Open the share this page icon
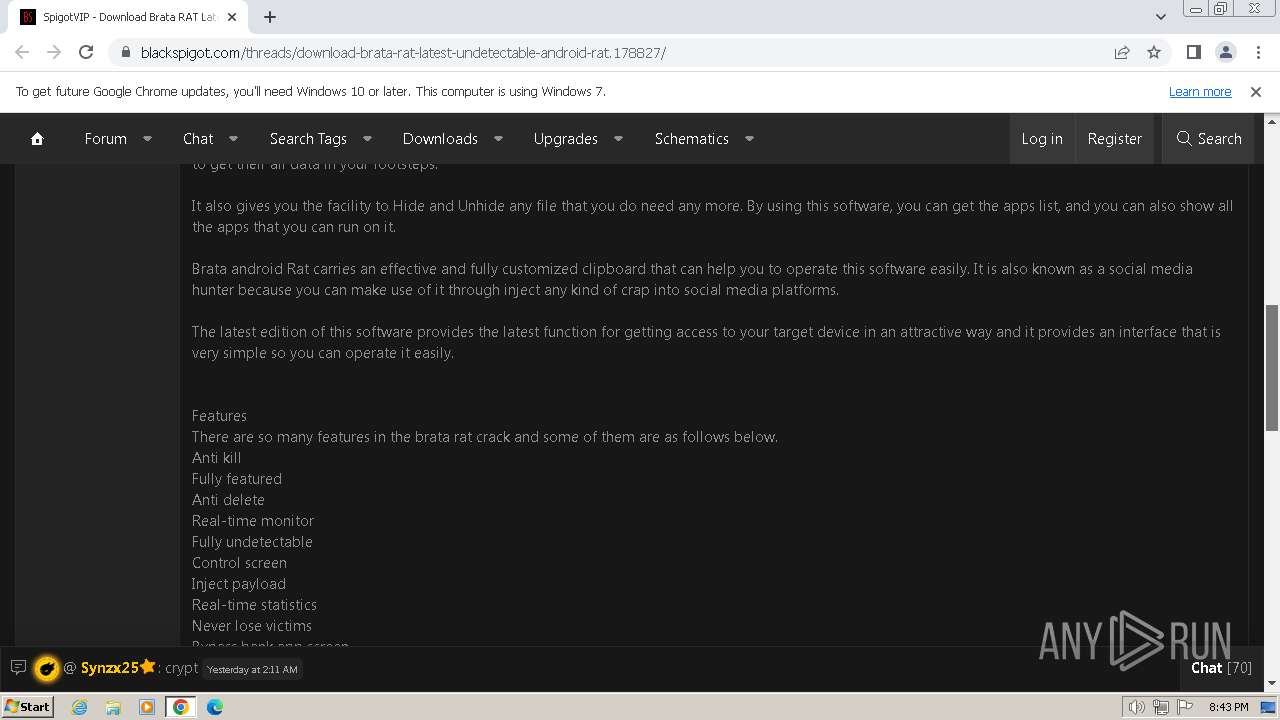1280x720 pixels. tap(1122, 52)
